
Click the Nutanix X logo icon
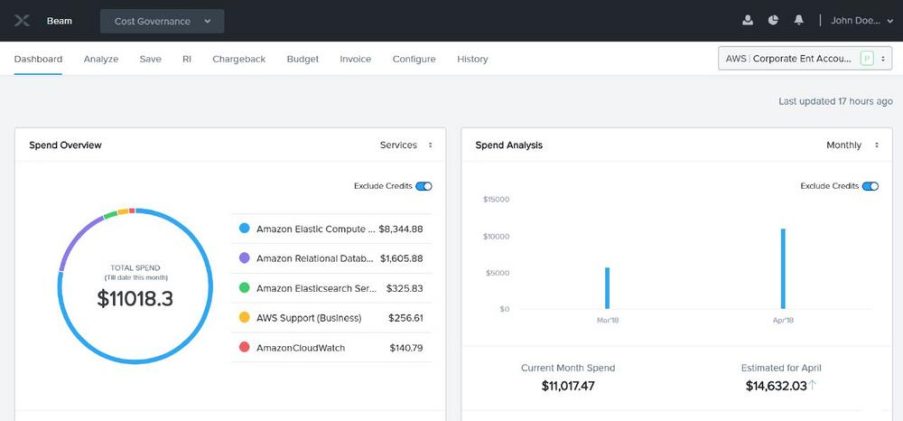(20, 20)
